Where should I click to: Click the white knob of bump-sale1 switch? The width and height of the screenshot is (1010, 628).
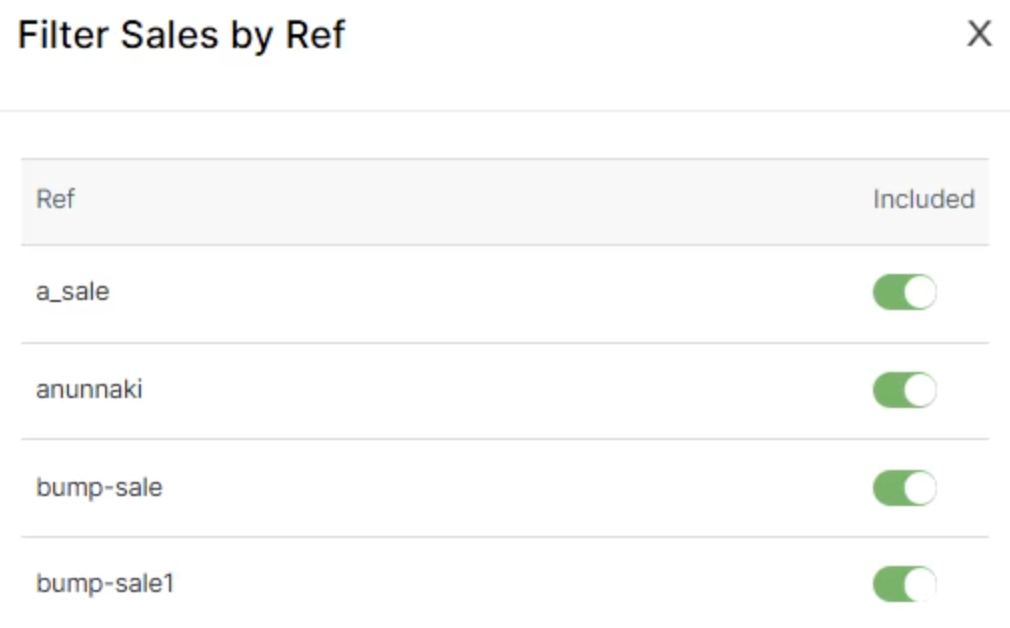921,584
